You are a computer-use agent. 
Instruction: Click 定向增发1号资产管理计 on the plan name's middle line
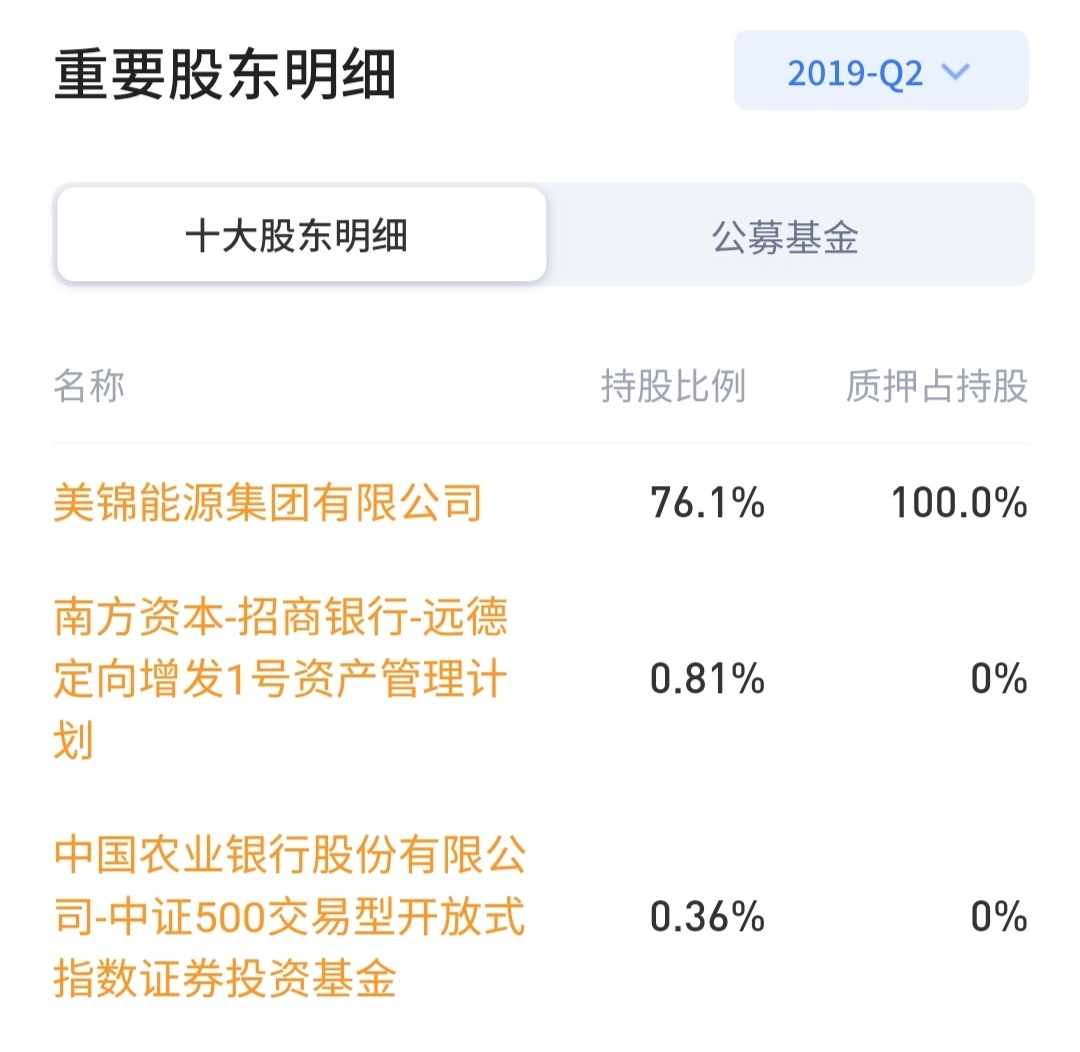[281, 680]
